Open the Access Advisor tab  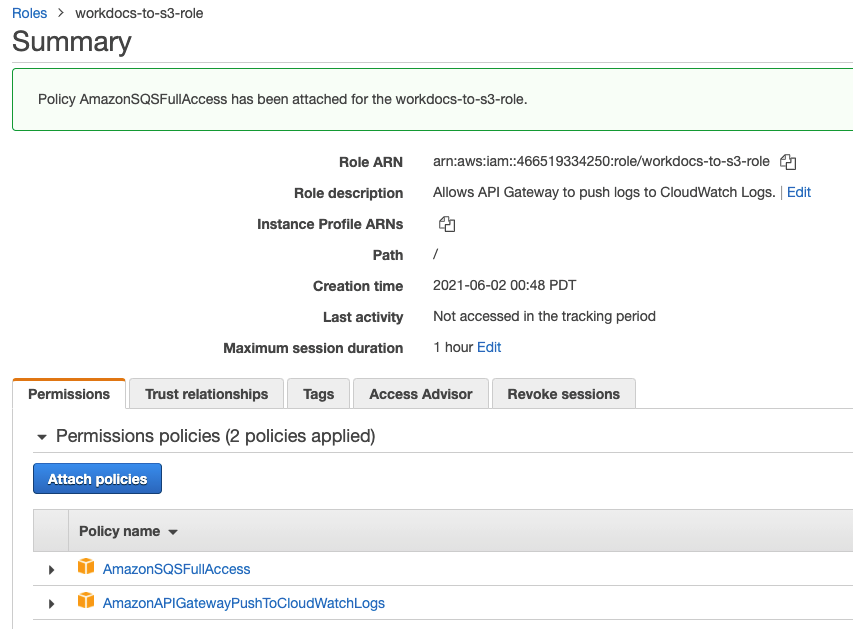pyautogui.click(x=420, y=394)
